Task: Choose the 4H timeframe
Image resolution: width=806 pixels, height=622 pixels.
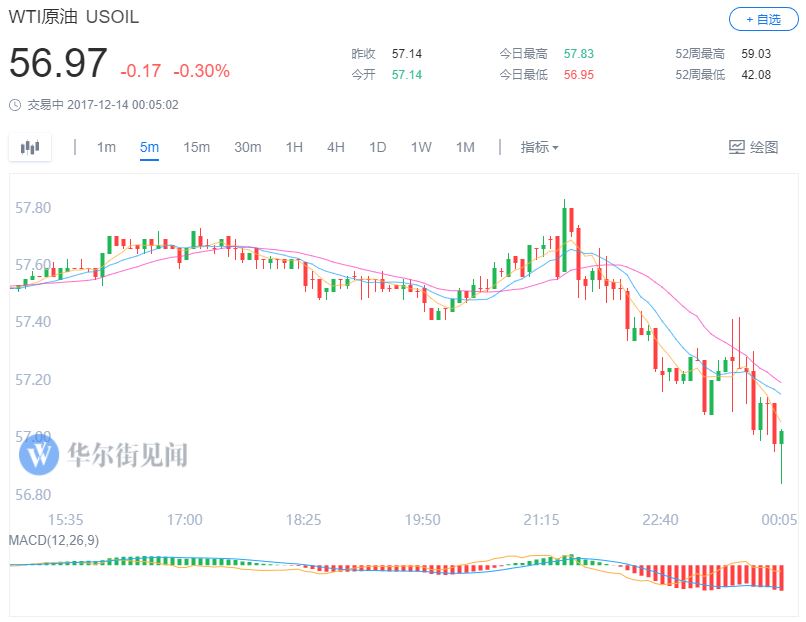Action: coord(336,148)
